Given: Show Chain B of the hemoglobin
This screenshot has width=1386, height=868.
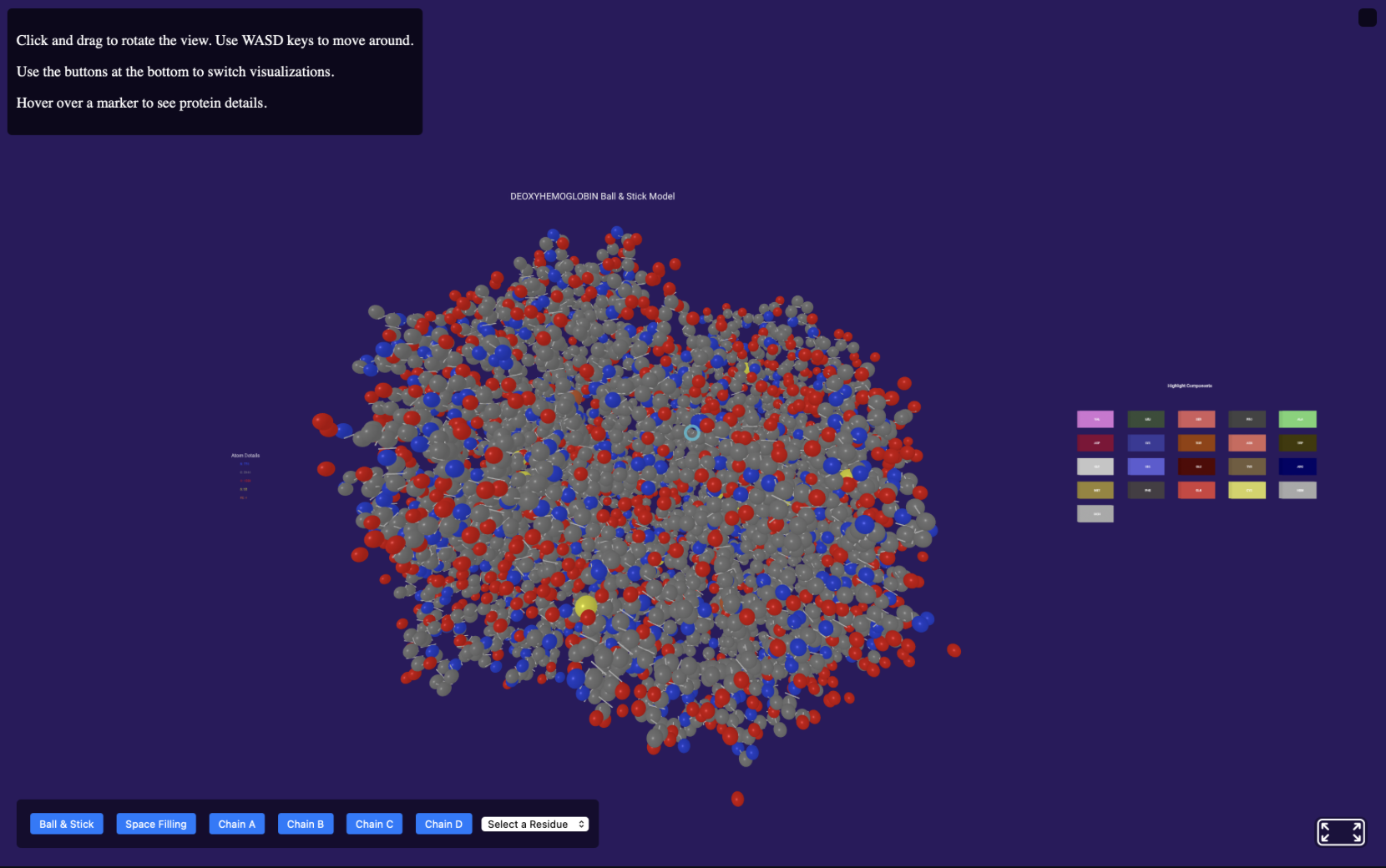Looking at the screenshot, I should [305, 824].
